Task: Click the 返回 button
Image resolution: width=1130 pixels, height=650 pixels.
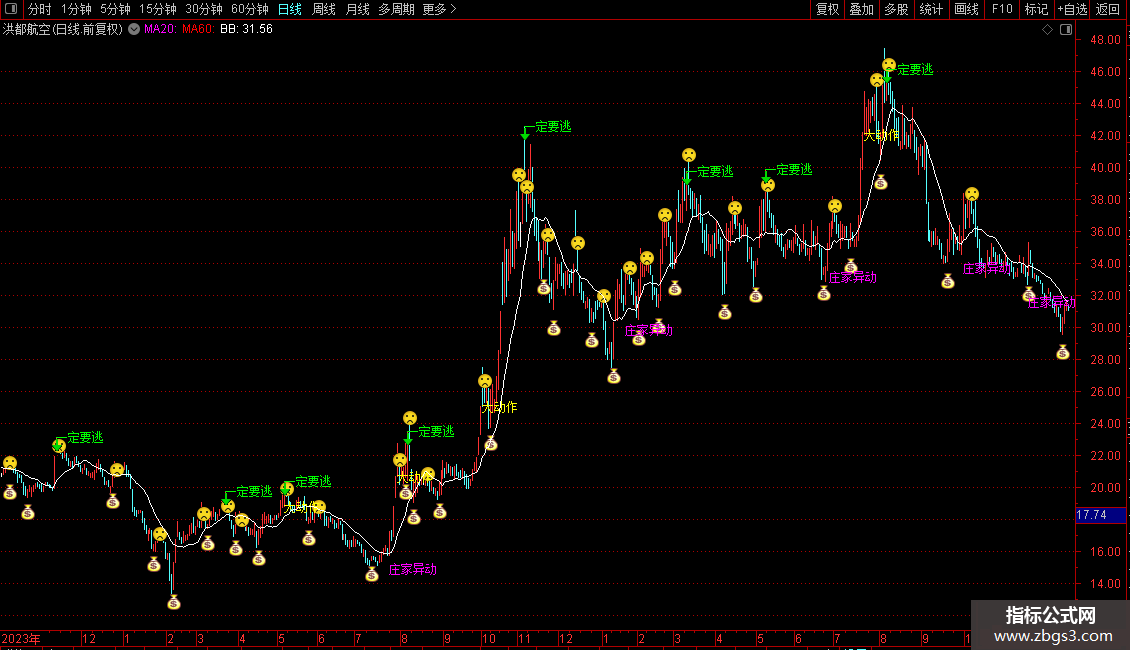Action: [x=1108, y=9]
